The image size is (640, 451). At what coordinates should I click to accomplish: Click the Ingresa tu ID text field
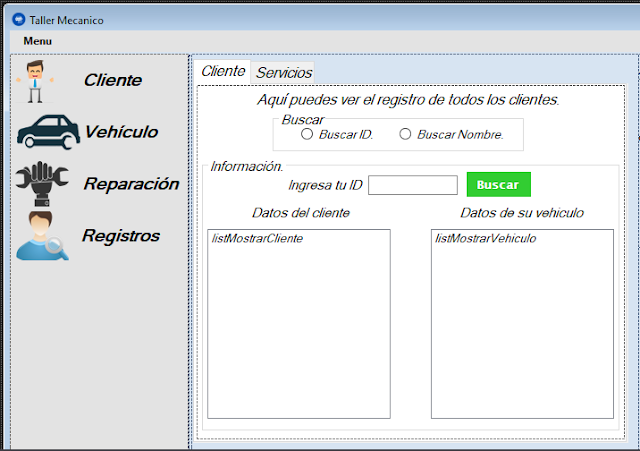(413, 185)
